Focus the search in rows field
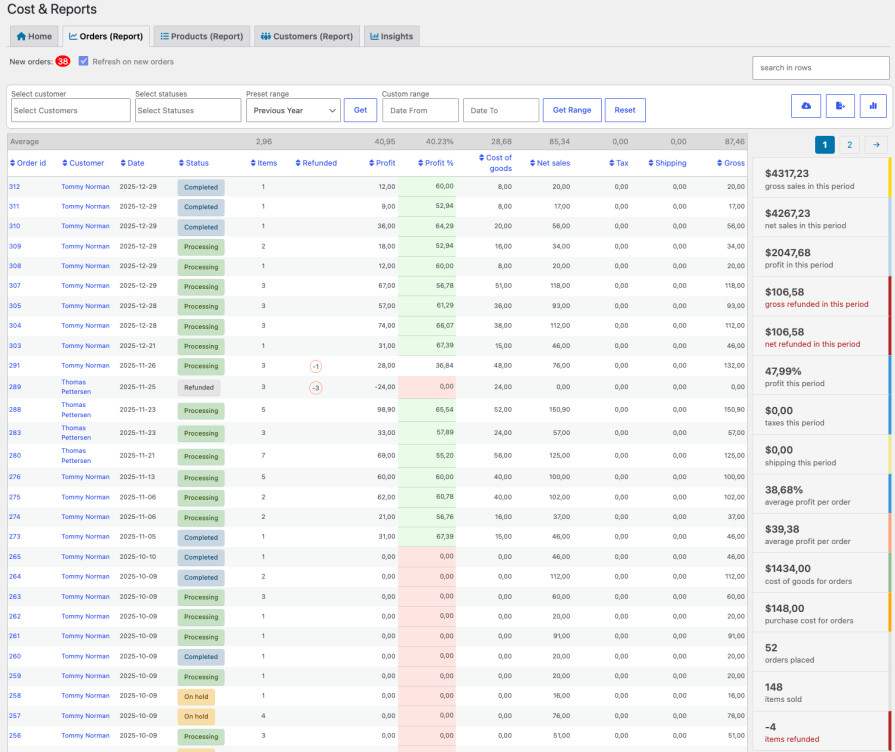This screenshot has height=752, width=895. tap(820, 67)
